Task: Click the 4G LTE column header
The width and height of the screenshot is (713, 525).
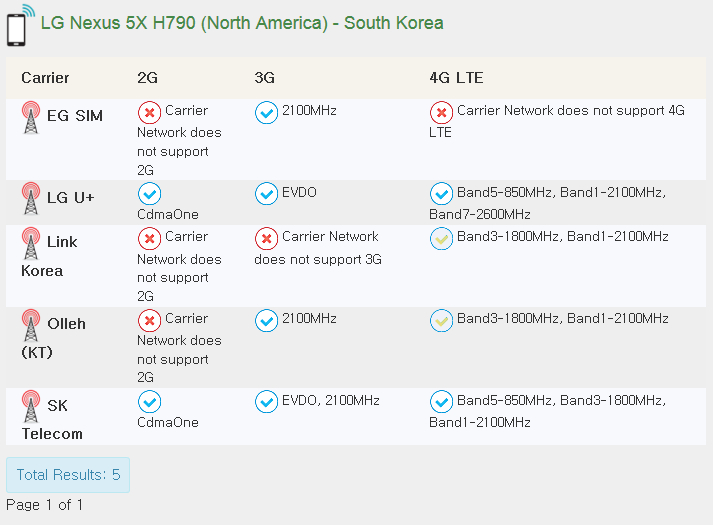Action: click(x=456, y=78)
